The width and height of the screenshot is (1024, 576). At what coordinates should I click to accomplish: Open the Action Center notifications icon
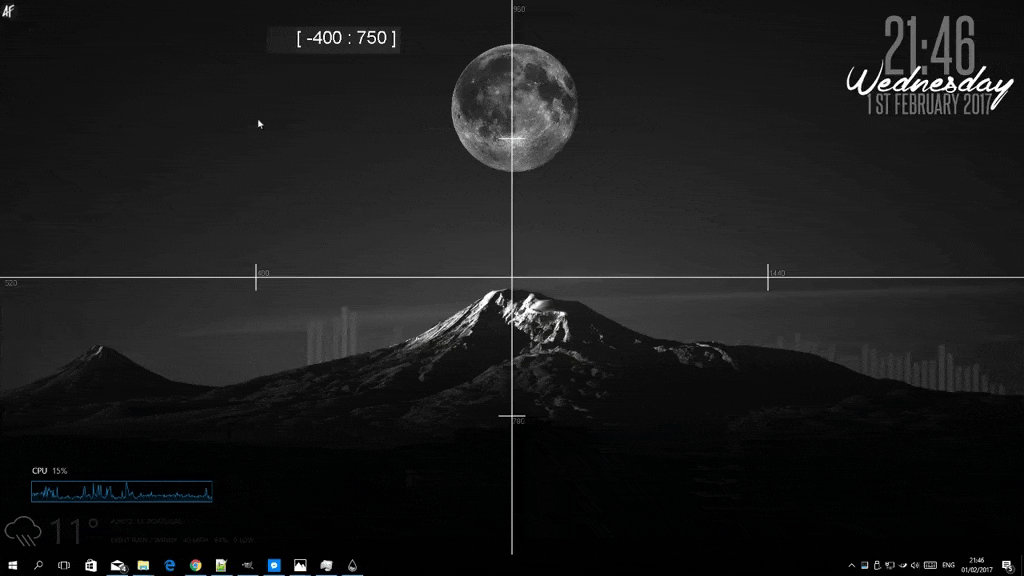[x=1007, y=565]
